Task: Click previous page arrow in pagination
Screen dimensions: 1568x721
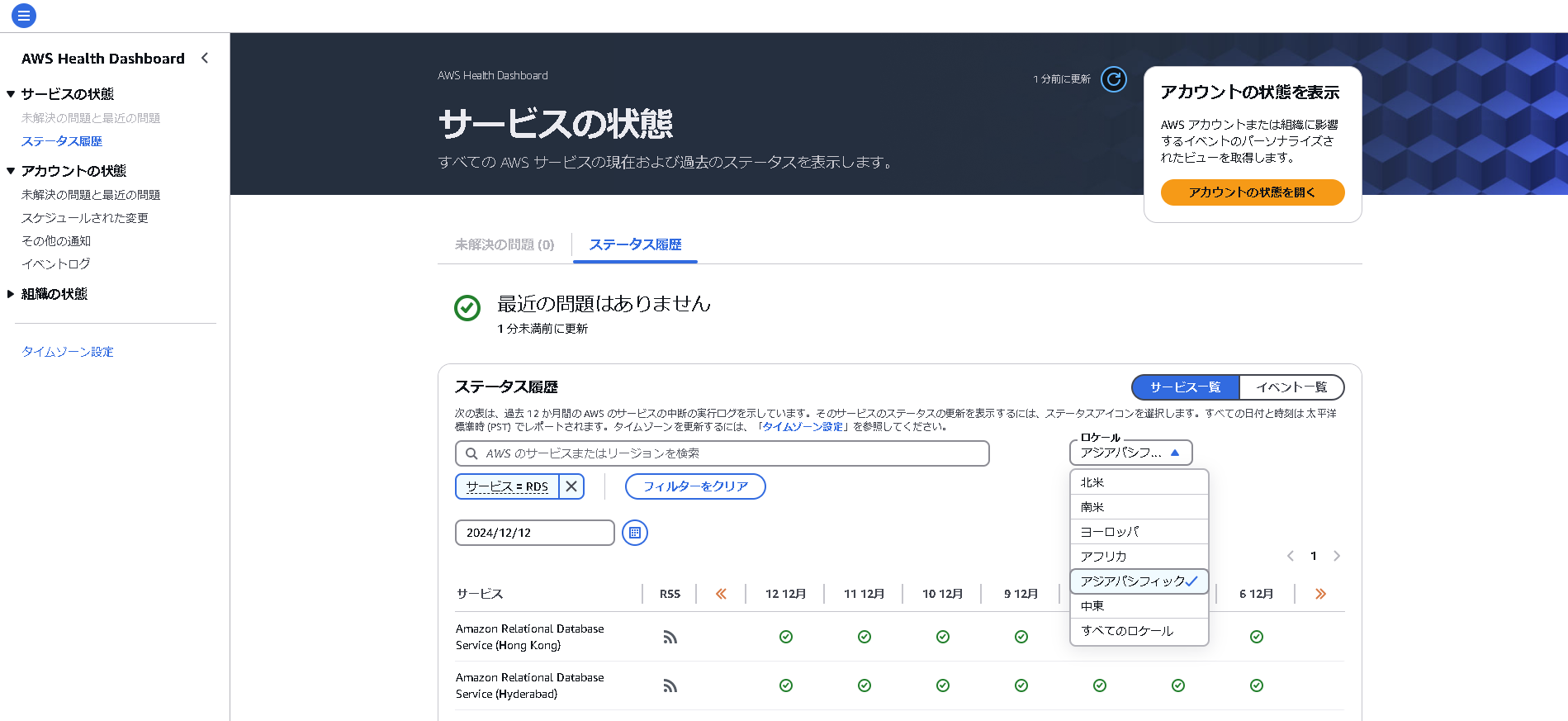Action: tap(1291, 556)
